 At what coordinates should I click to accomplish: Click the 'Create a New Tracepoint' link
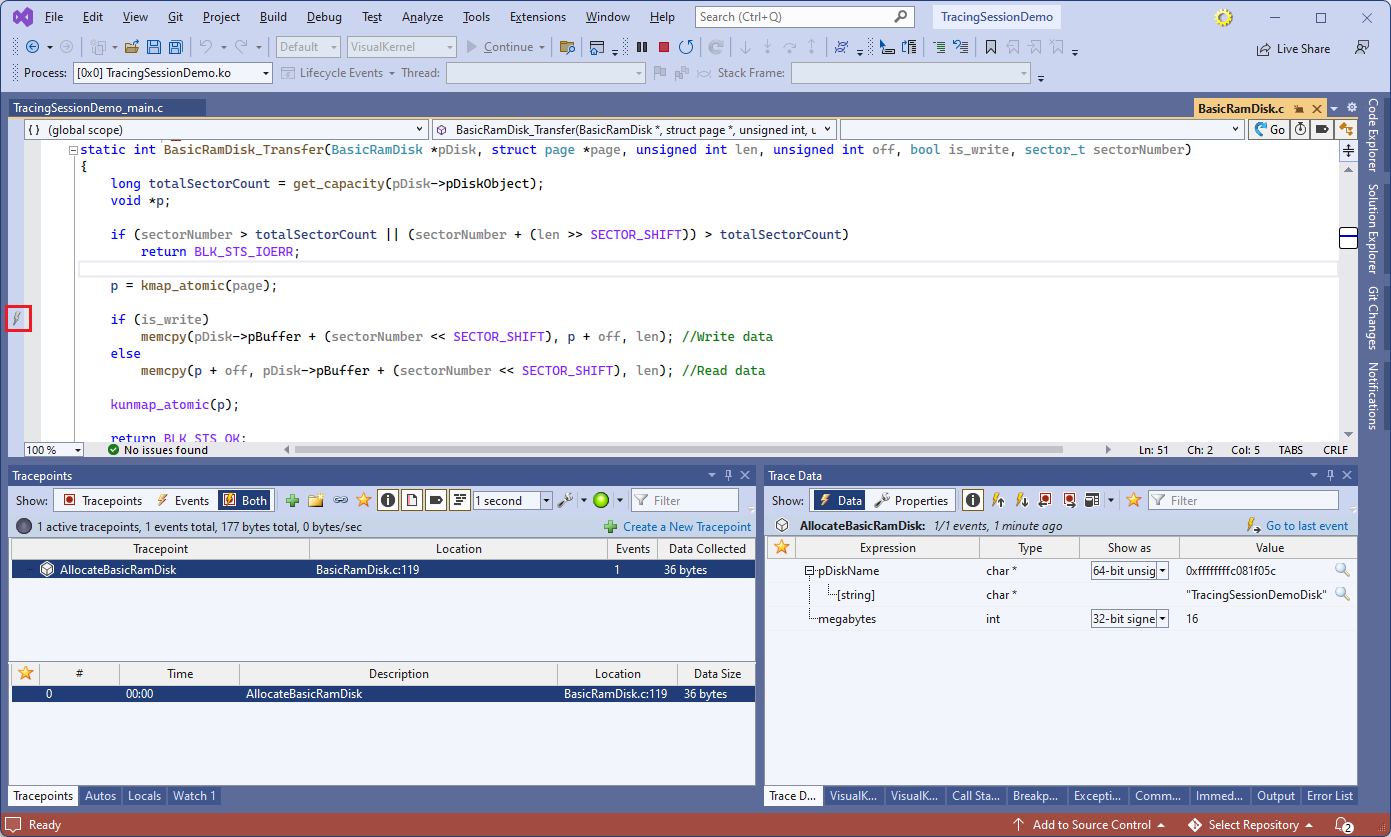686,526
